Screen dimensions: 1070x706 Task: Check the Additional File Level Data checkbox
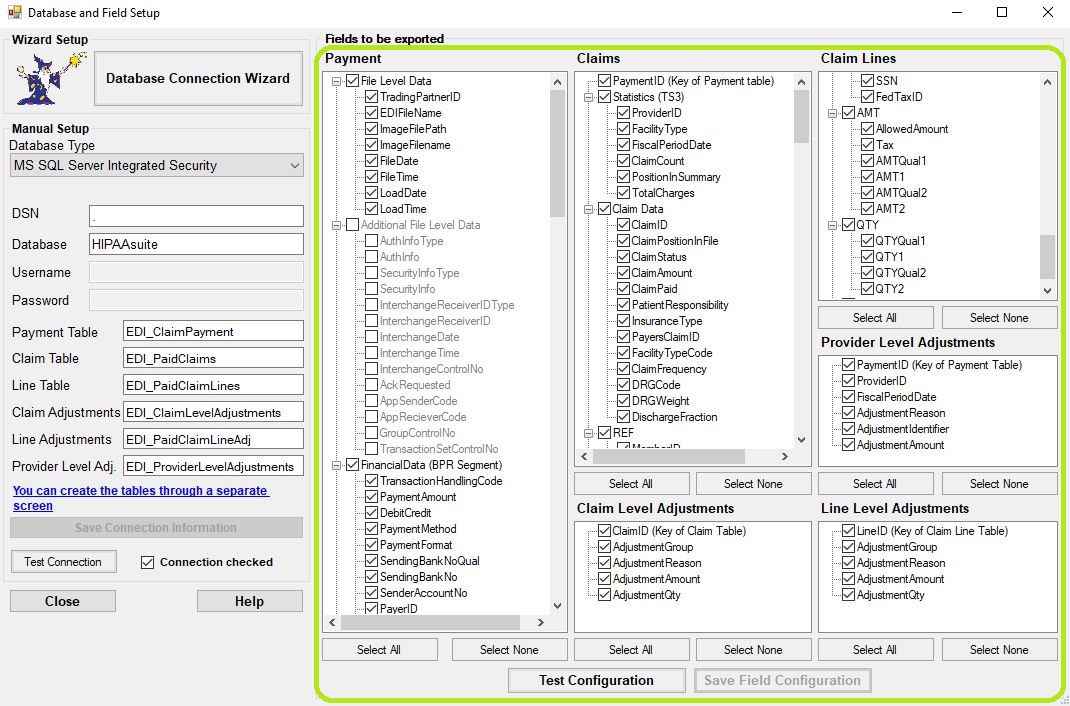352,225
